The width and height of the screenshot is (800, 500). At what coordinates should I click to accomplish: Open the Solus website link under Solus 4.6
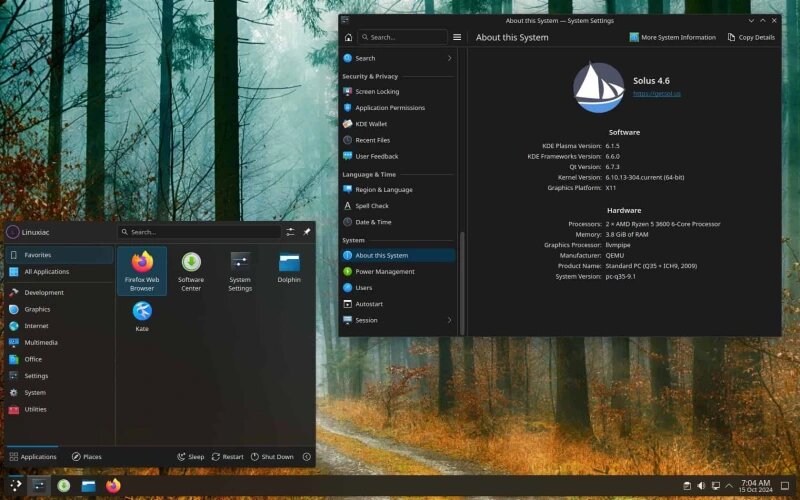click(657, 94)
